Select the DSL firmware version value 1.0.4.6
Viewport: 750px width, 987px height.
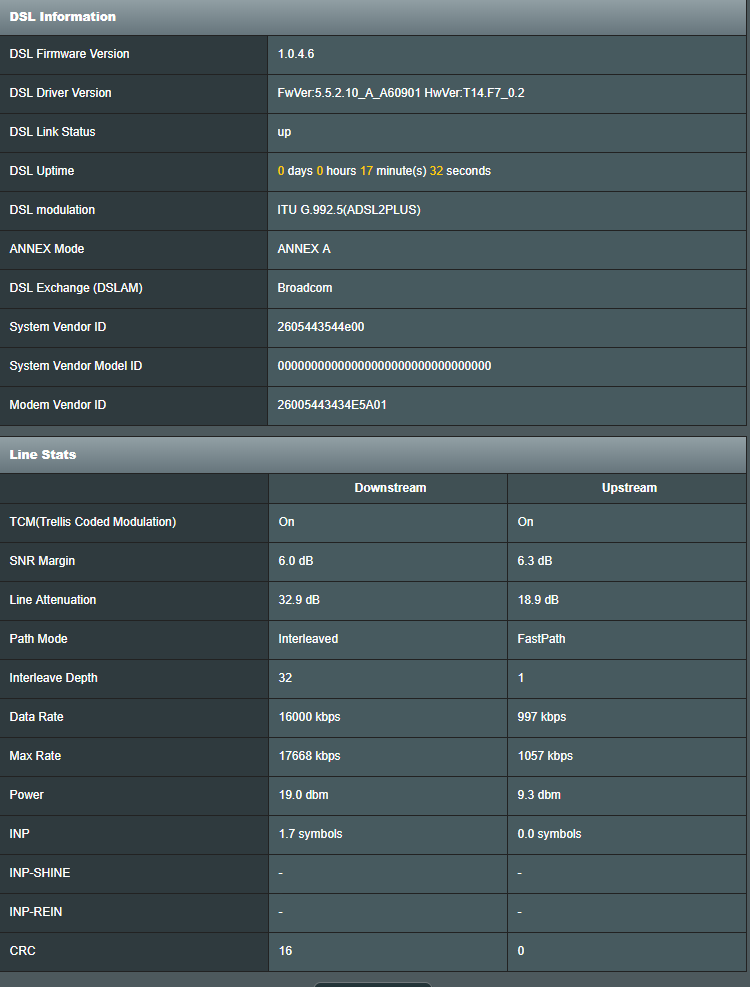296,54
